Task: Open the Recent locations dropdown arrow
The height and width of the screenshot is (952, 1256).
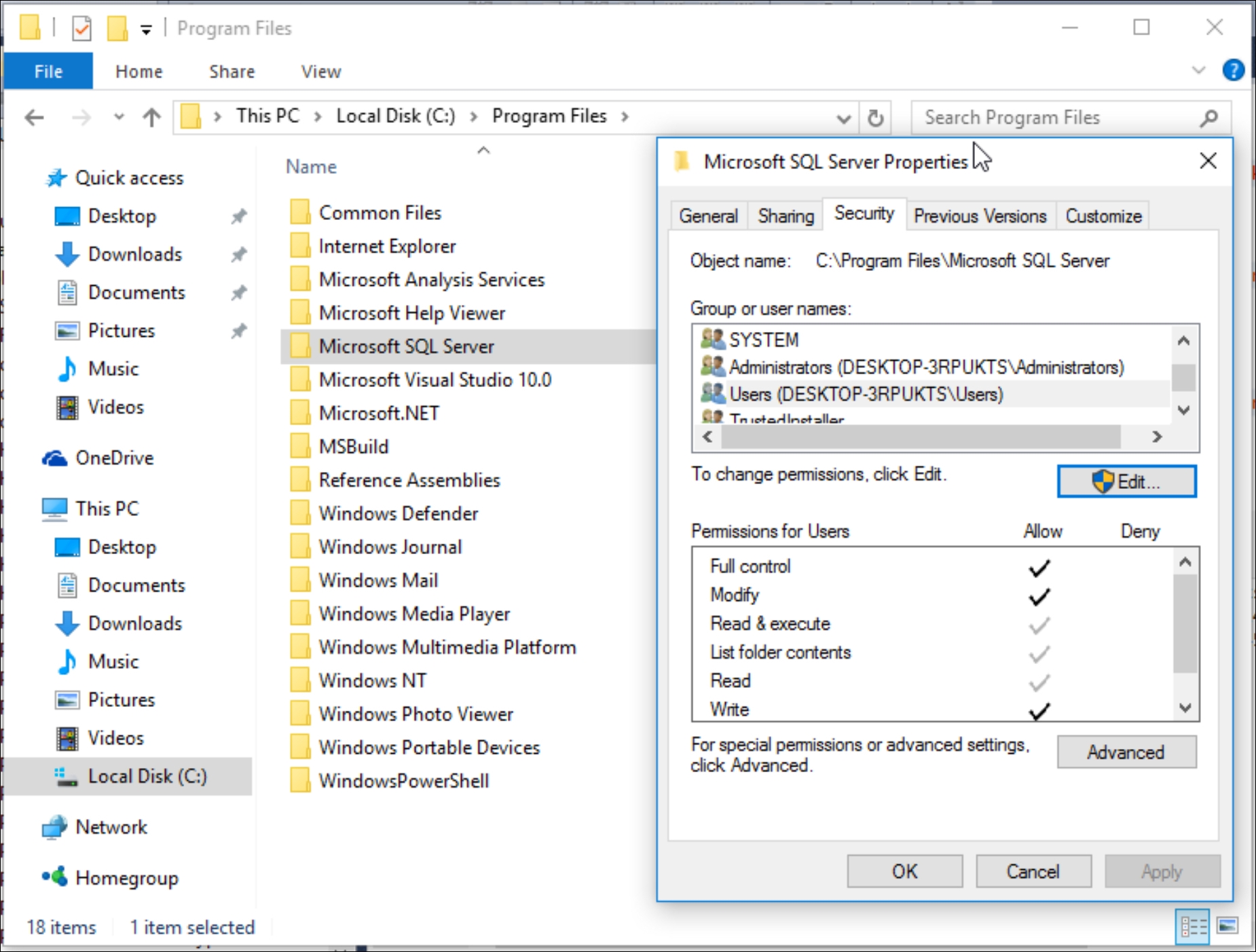Action: tap(119, 117)
